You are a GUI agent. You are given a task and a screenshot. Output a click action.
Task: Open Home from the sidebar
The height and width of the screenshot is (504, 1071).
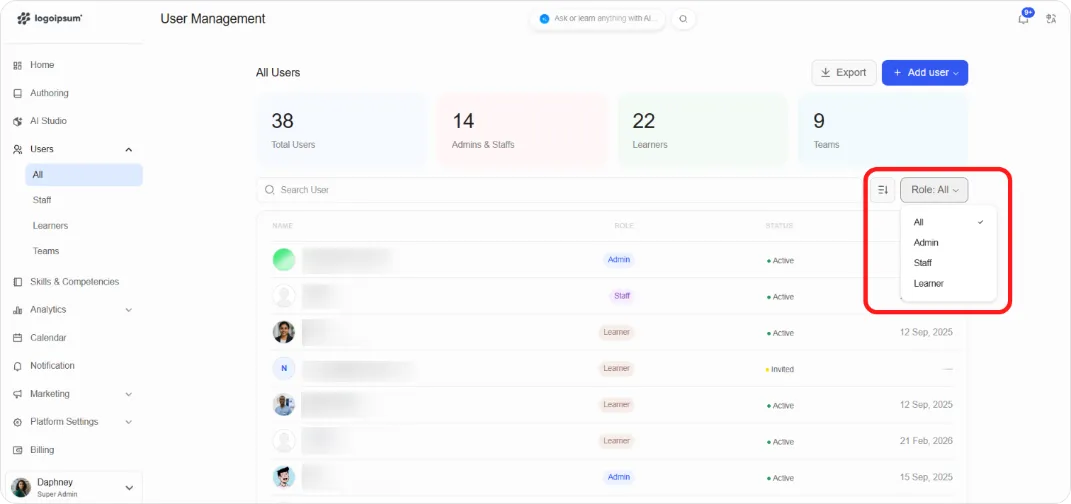click(x=42, y=65)
